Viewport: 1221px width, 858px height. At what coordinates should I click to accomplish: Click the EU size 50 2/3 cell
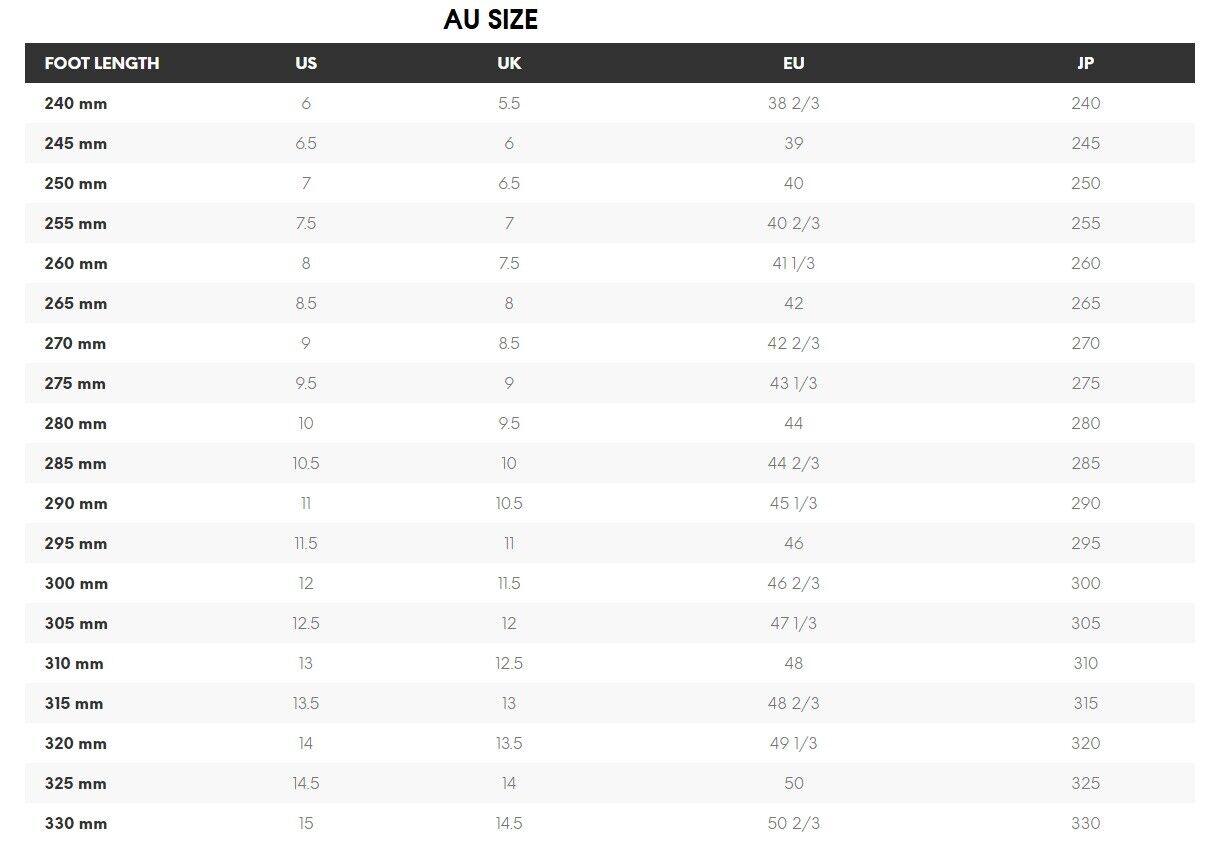(793, 823)
